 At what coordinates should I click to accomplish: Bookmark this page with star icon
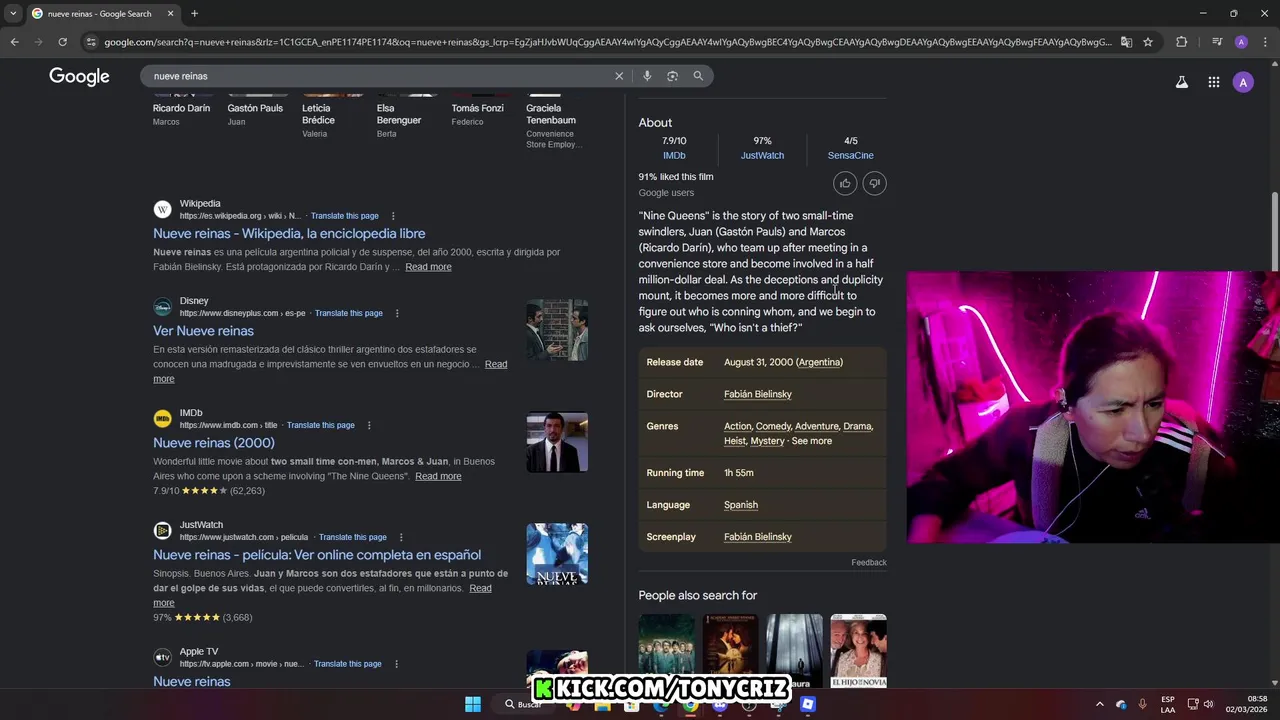[x=1148, y=42]
